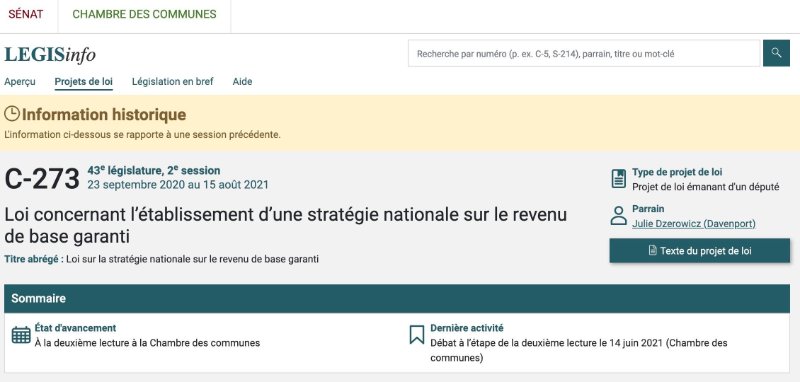This screenshot has height=382, width=800.
Task: Click the 'Type de projet de loi' label
Action: 677,172
